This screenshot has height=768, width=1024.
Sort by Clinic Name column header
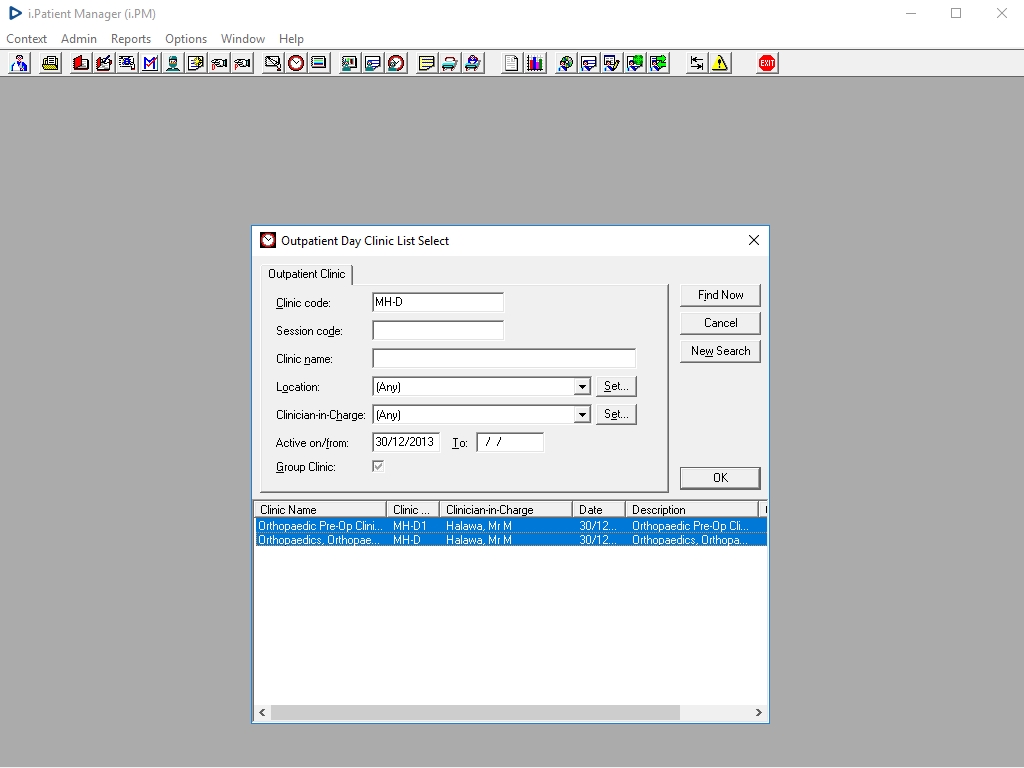coord(320,509)
